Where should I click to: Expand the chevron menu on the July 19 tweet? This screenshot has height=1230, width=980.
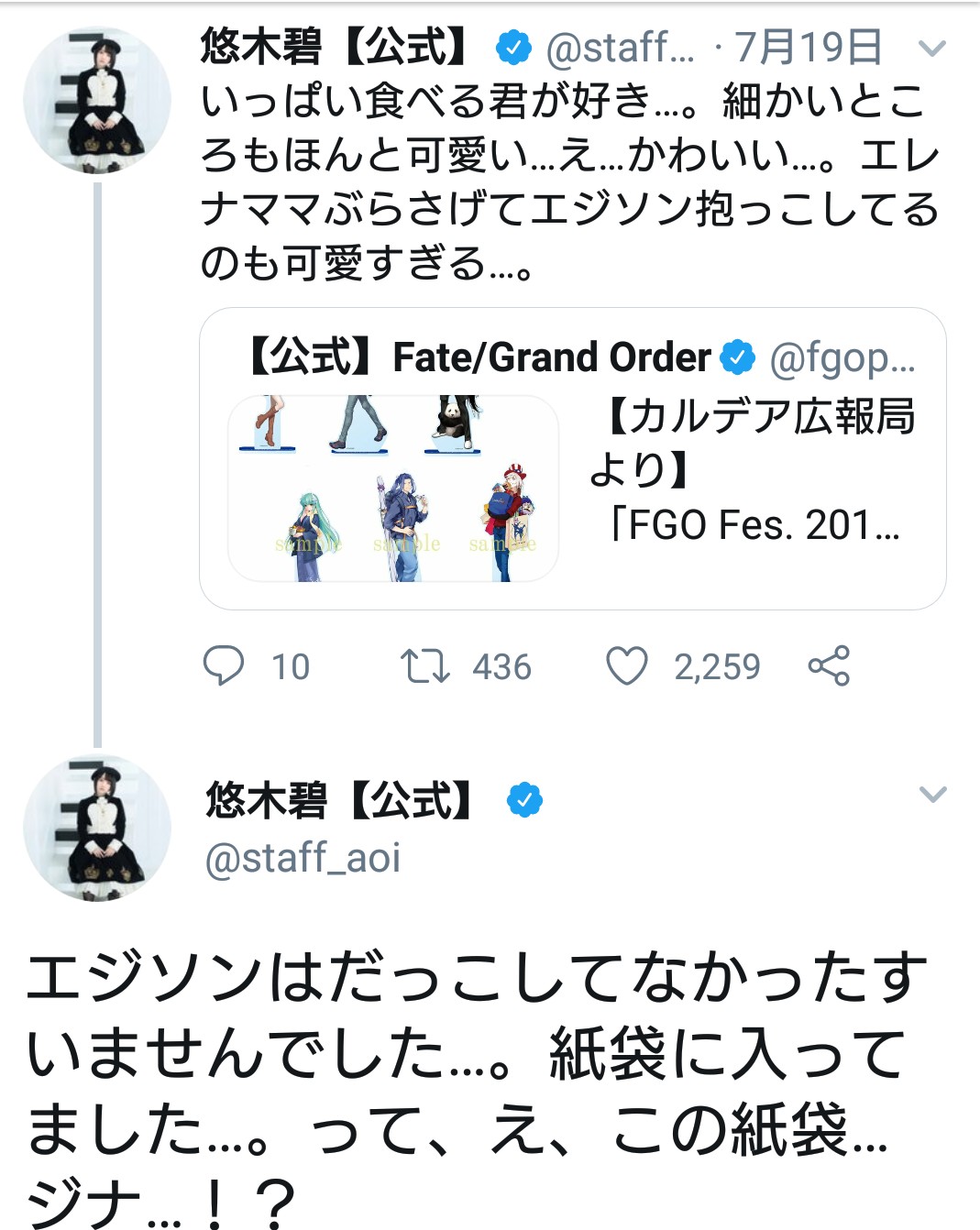(931, 49)
